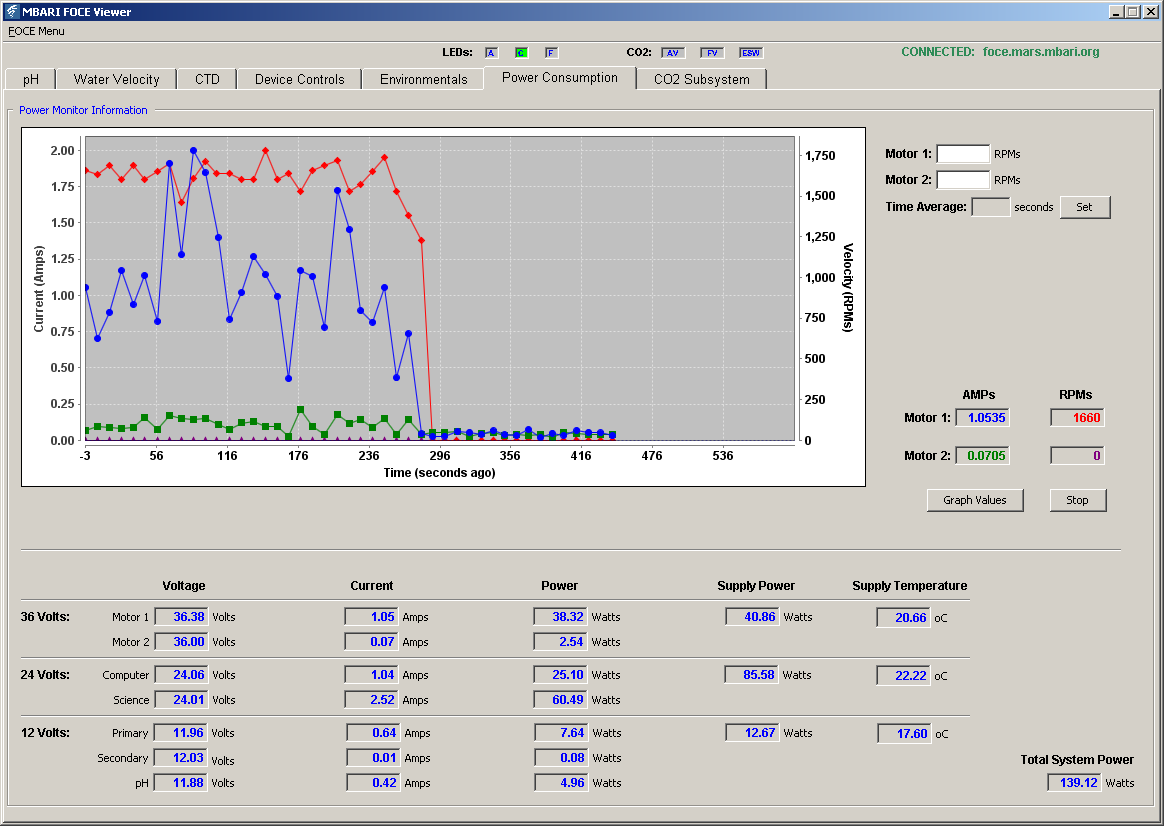1164x826 pixels.
Task: Focus the Motor 2 RPMs input field
Action: point(963,180)
